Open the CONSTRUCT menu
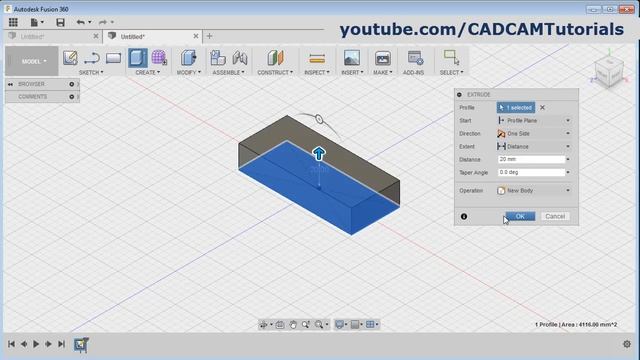This screenshot has height=360, width=640. point(275,72)
